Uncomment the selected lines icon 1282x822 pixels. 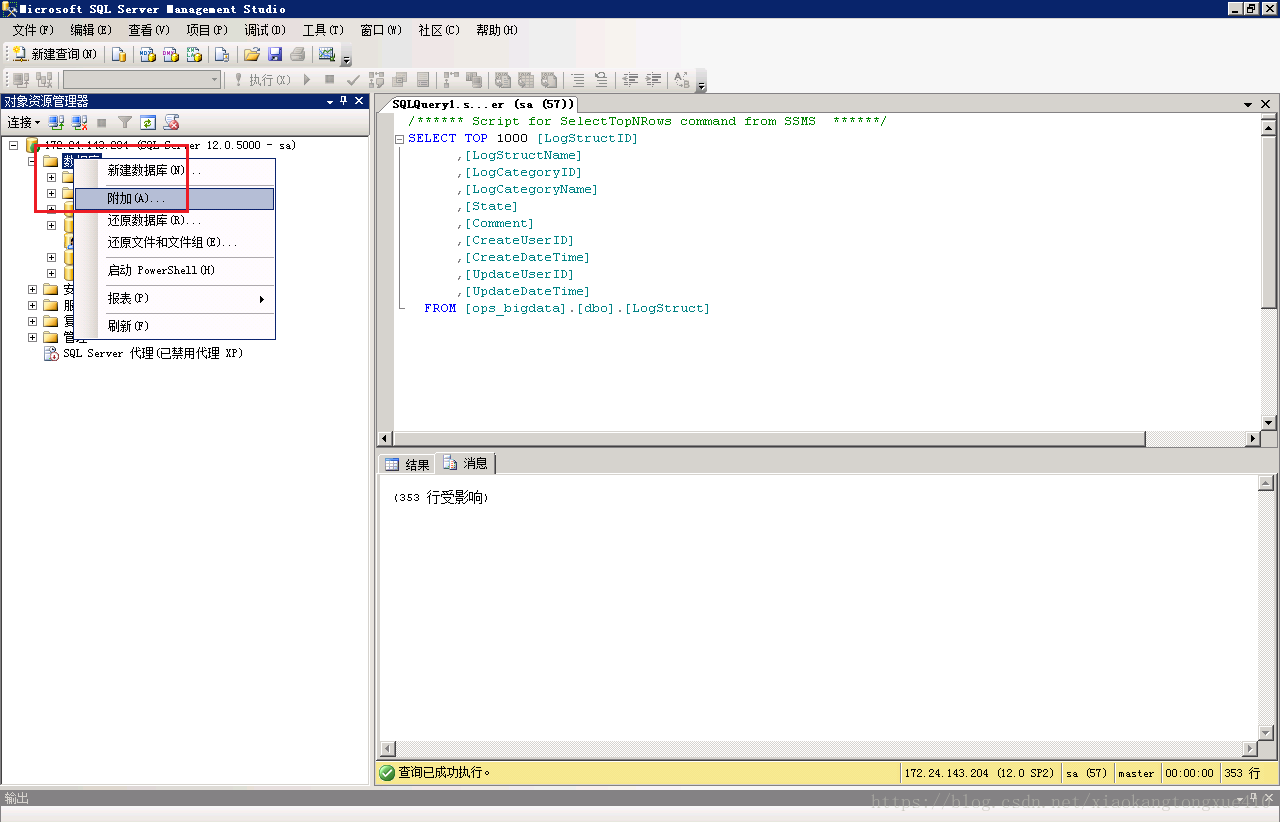(x=601, y=79)
